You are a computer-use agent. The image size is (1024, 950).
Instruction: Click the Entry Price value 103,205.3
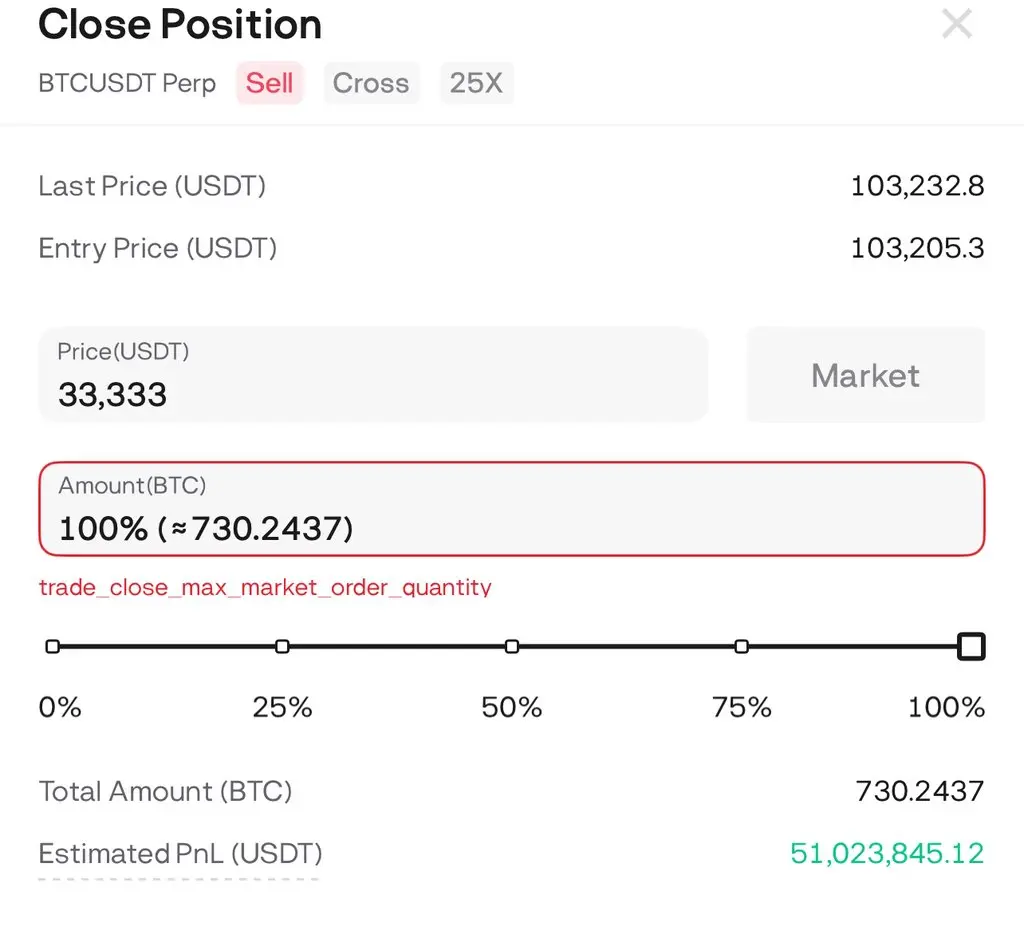tap(917, 248)
